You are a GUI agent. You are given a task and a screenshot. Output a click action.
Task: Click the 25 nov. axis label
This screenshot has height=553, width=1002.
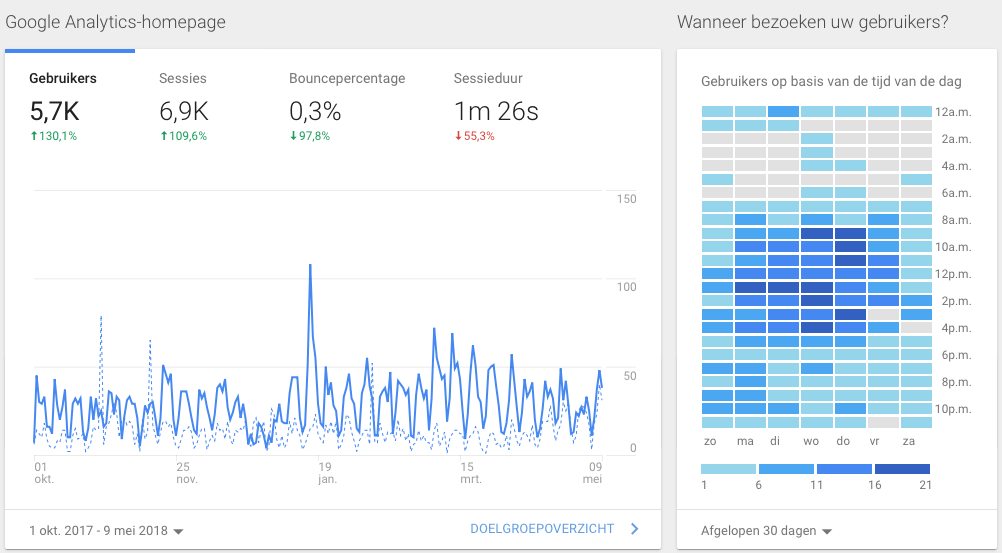click(187, 472)
